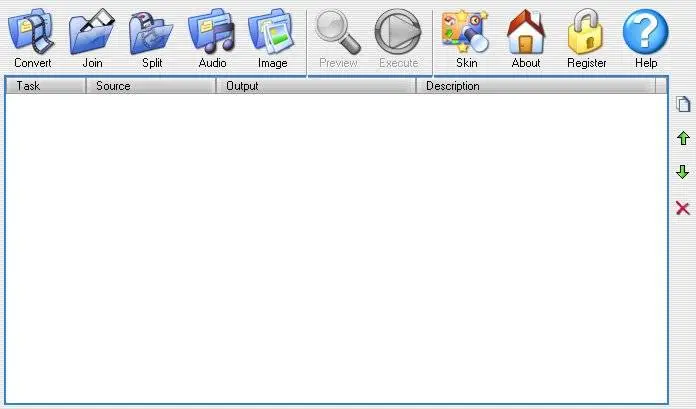This screenshot has height=409, width=696.
Task: Delete task with red X icon
Action: (x=683, y=208)
